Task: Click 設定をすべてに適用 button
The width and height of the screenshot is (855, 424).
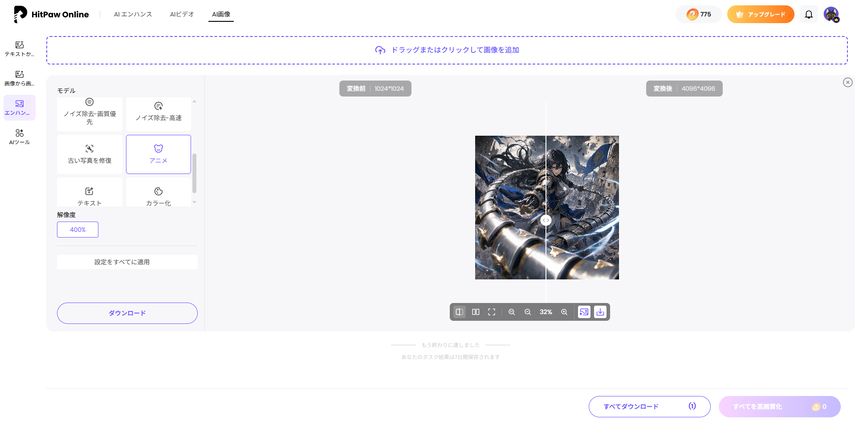Action: (127, 262)
